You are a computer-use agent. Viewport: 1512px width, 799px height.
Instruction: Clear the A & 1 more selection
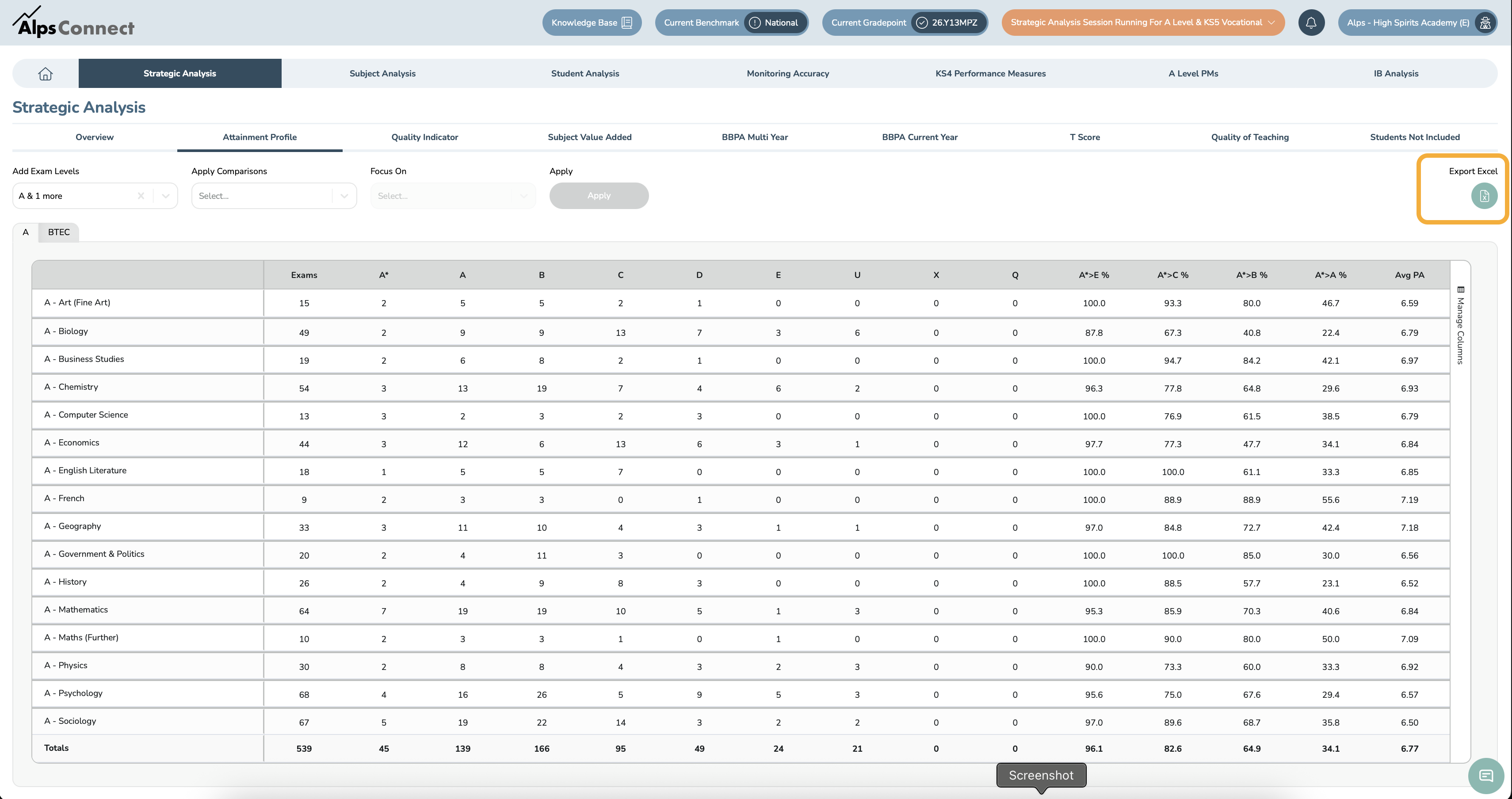point(141,196)
